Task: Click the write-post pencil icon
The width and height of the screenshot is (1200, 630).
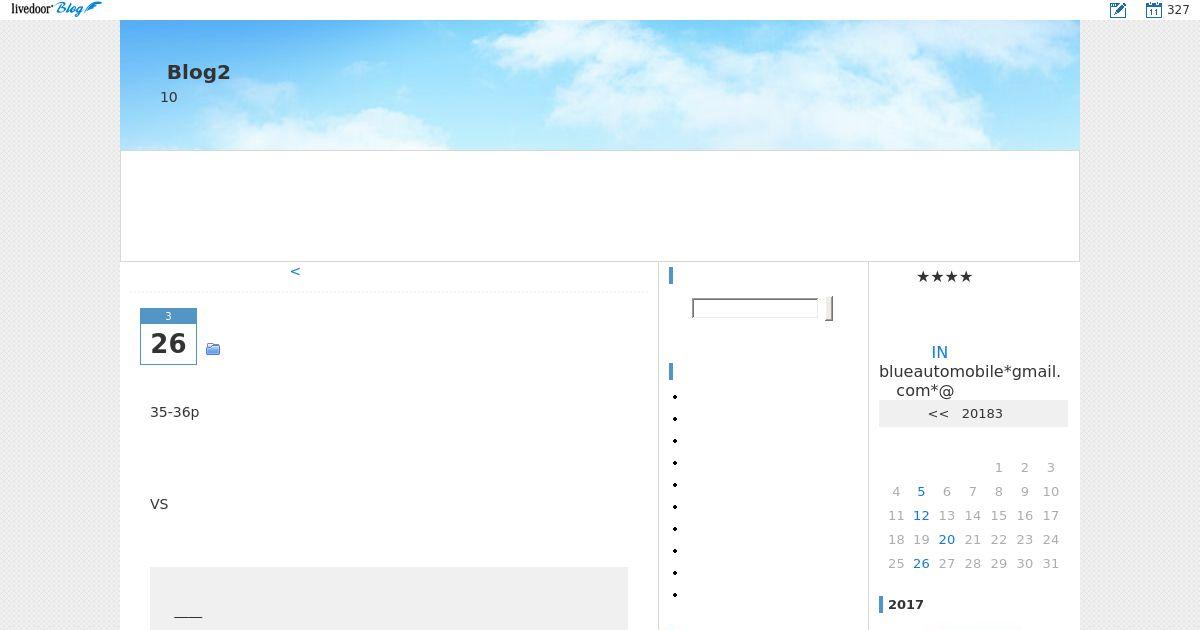Action: pyautogui.click(x=1118, y=10)
